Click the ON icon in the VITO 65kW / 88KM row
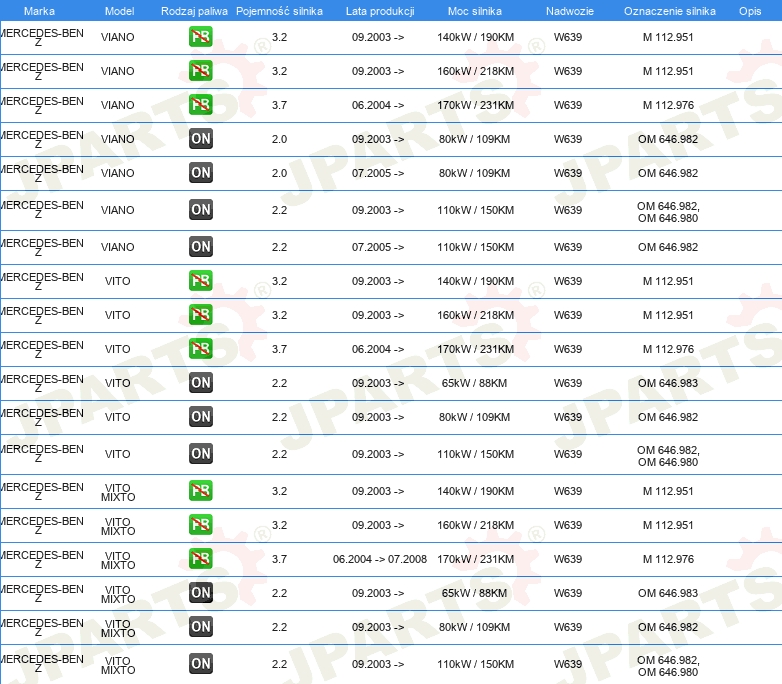 (200, 383)
